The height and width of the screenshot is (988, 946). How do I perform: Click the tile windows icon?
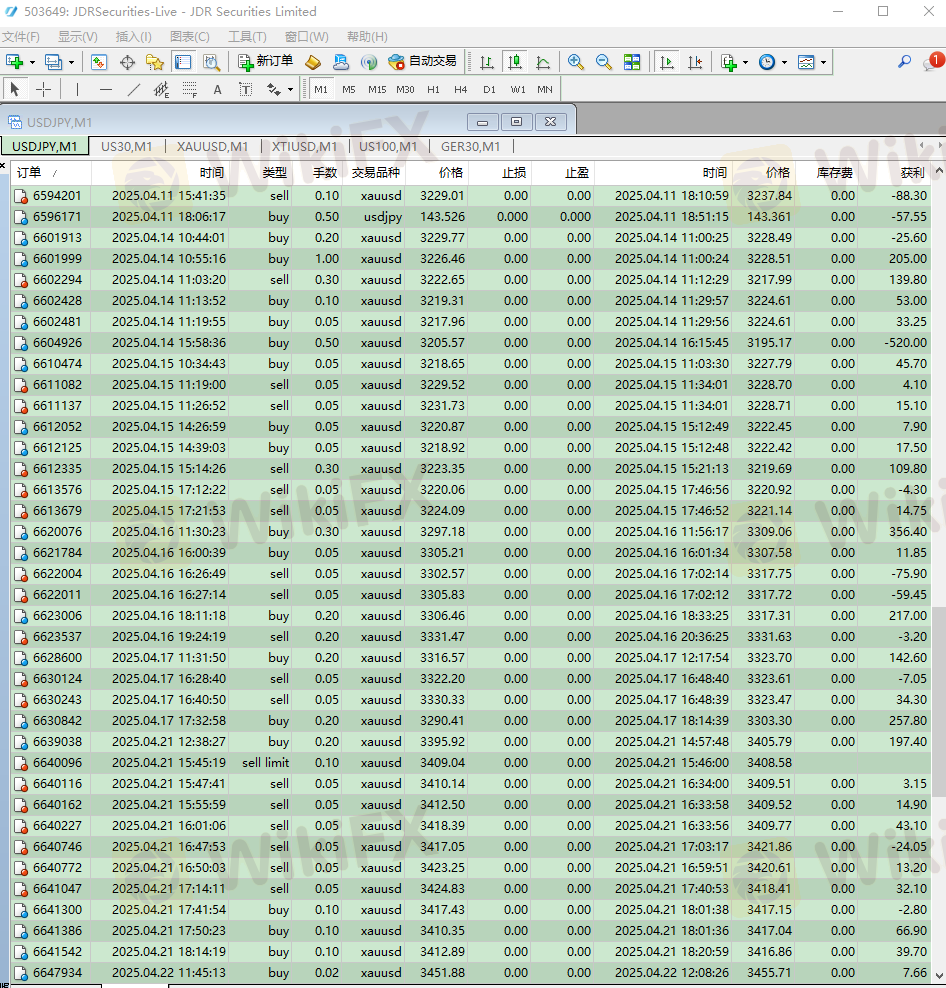632,62
